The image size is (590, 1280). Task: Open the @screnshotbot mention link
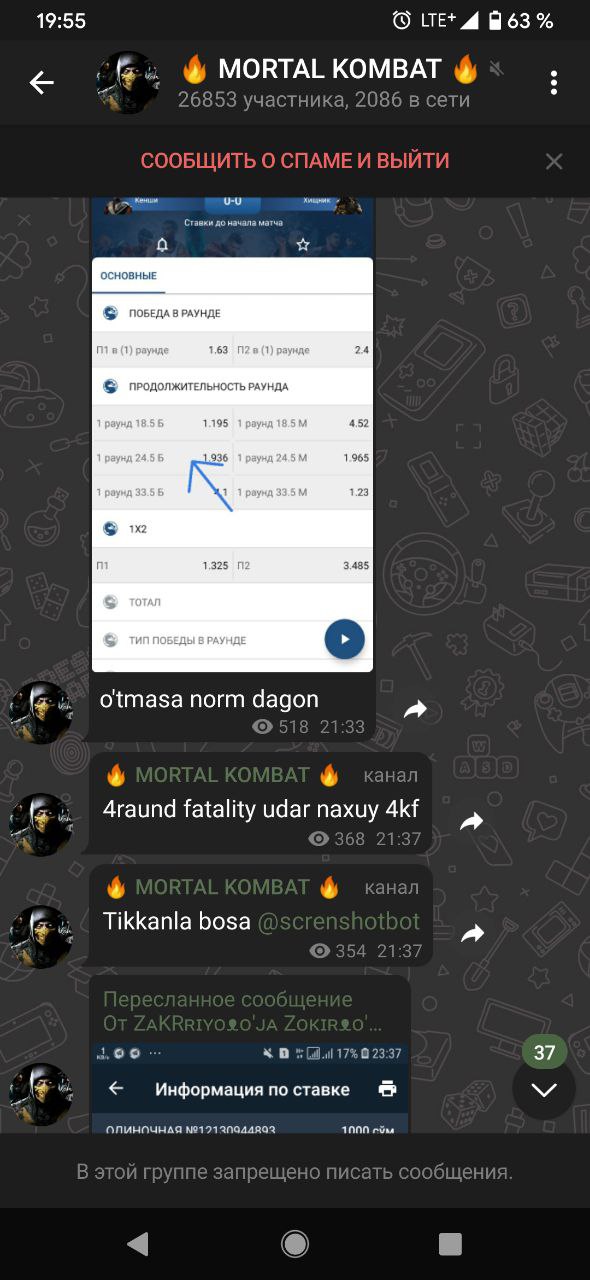(x=339, y=921)
